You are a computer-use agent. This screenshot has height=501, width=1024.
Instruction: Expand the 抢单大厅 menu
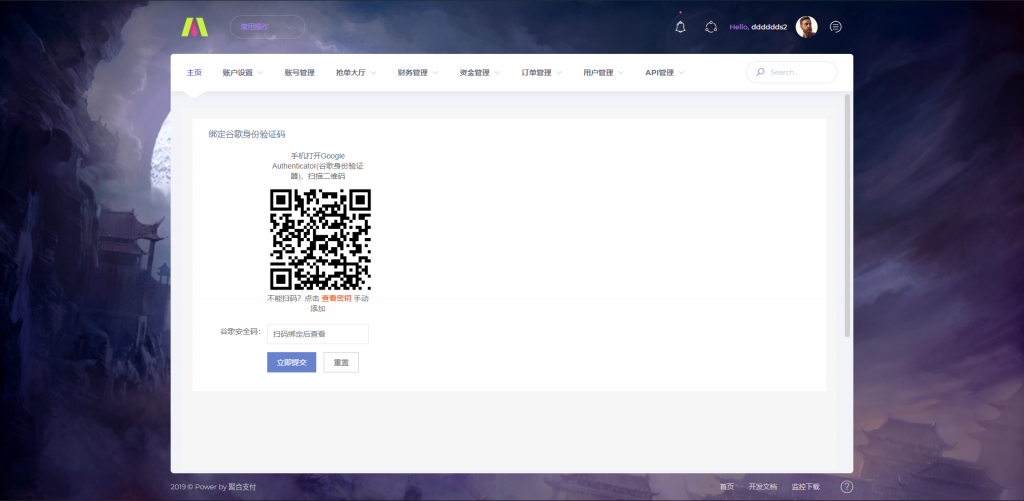[356, 73]
